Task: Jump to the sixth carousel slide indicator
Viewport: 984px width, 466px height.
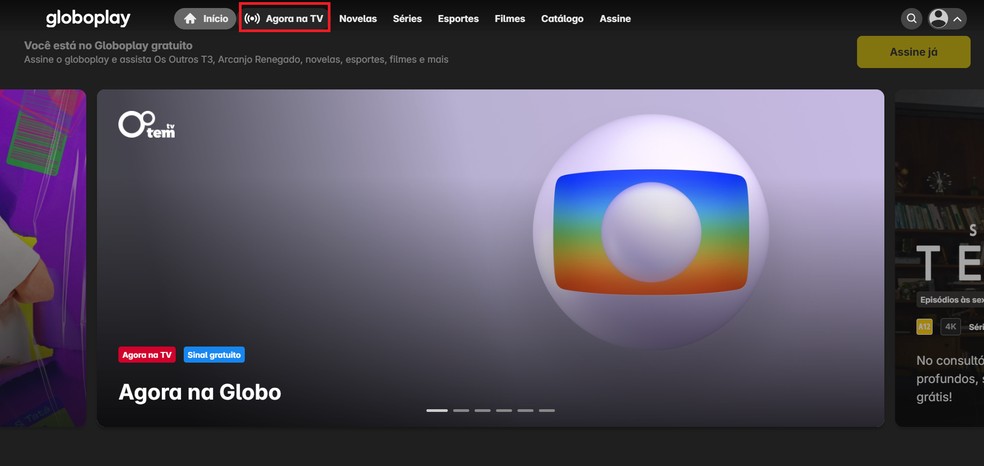Action: (x=547, y=410)
